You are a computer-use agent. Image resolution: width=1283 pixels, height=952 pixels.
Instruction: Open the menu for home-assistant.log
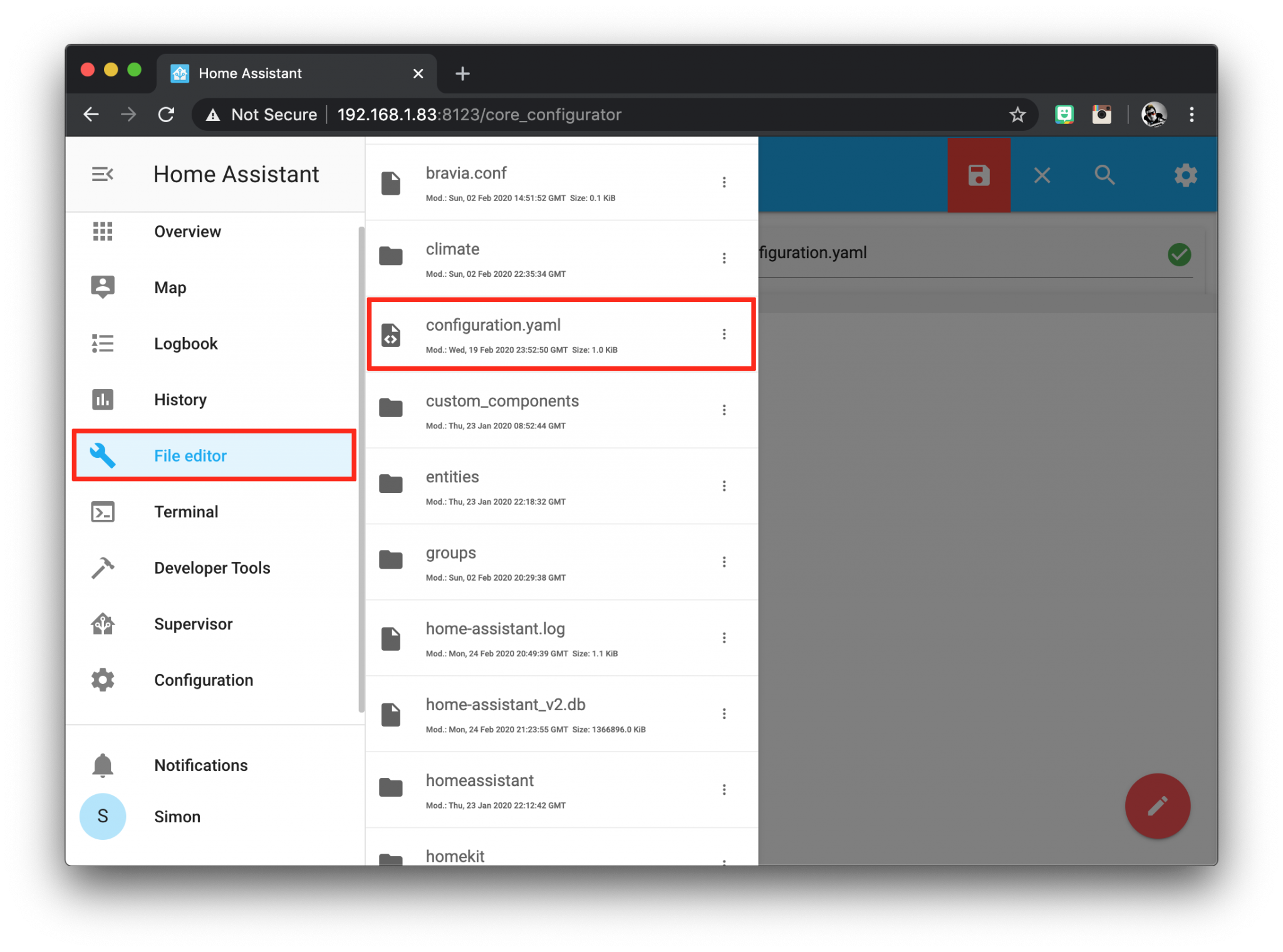click(x=724, y=638)
